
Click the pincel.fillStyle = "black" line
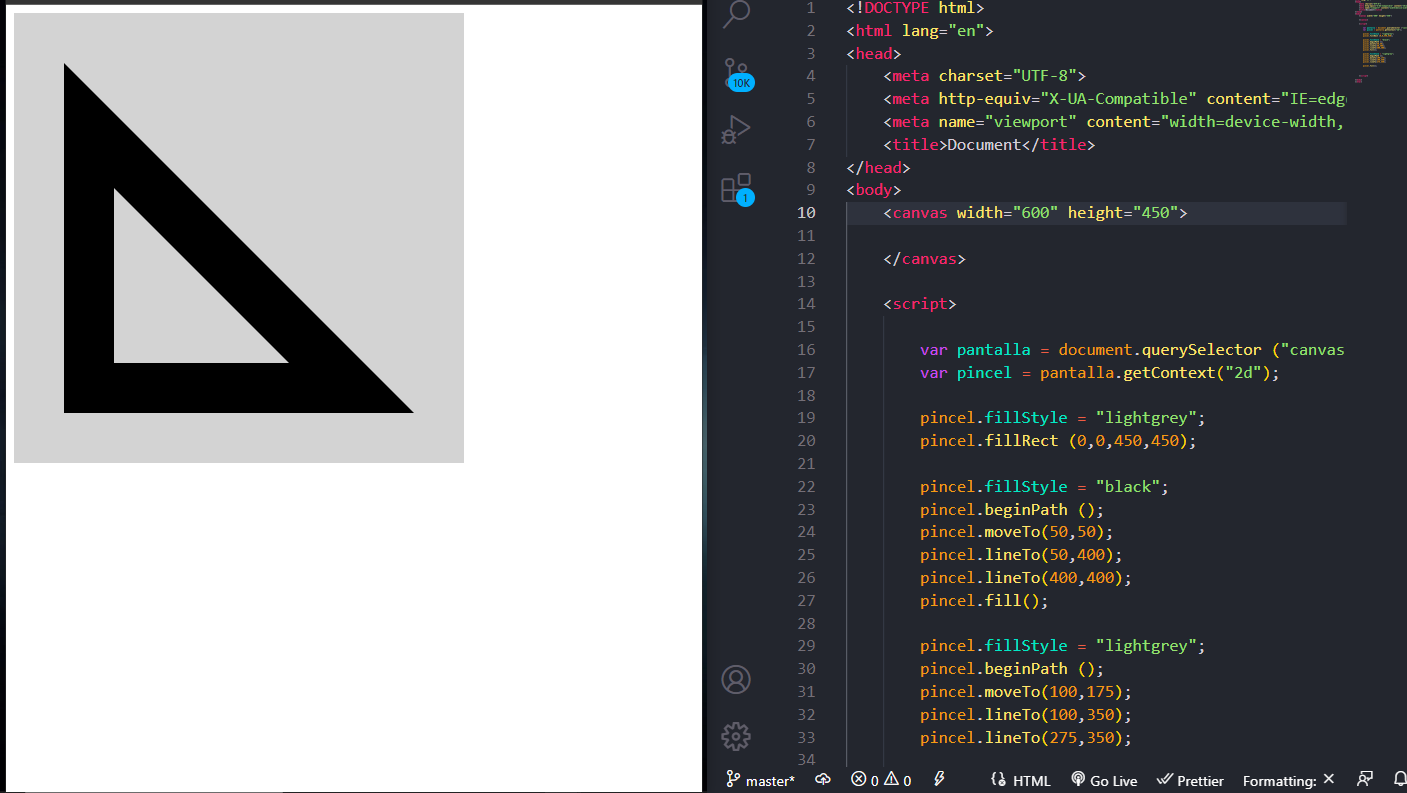click(x=1044, y=487)
